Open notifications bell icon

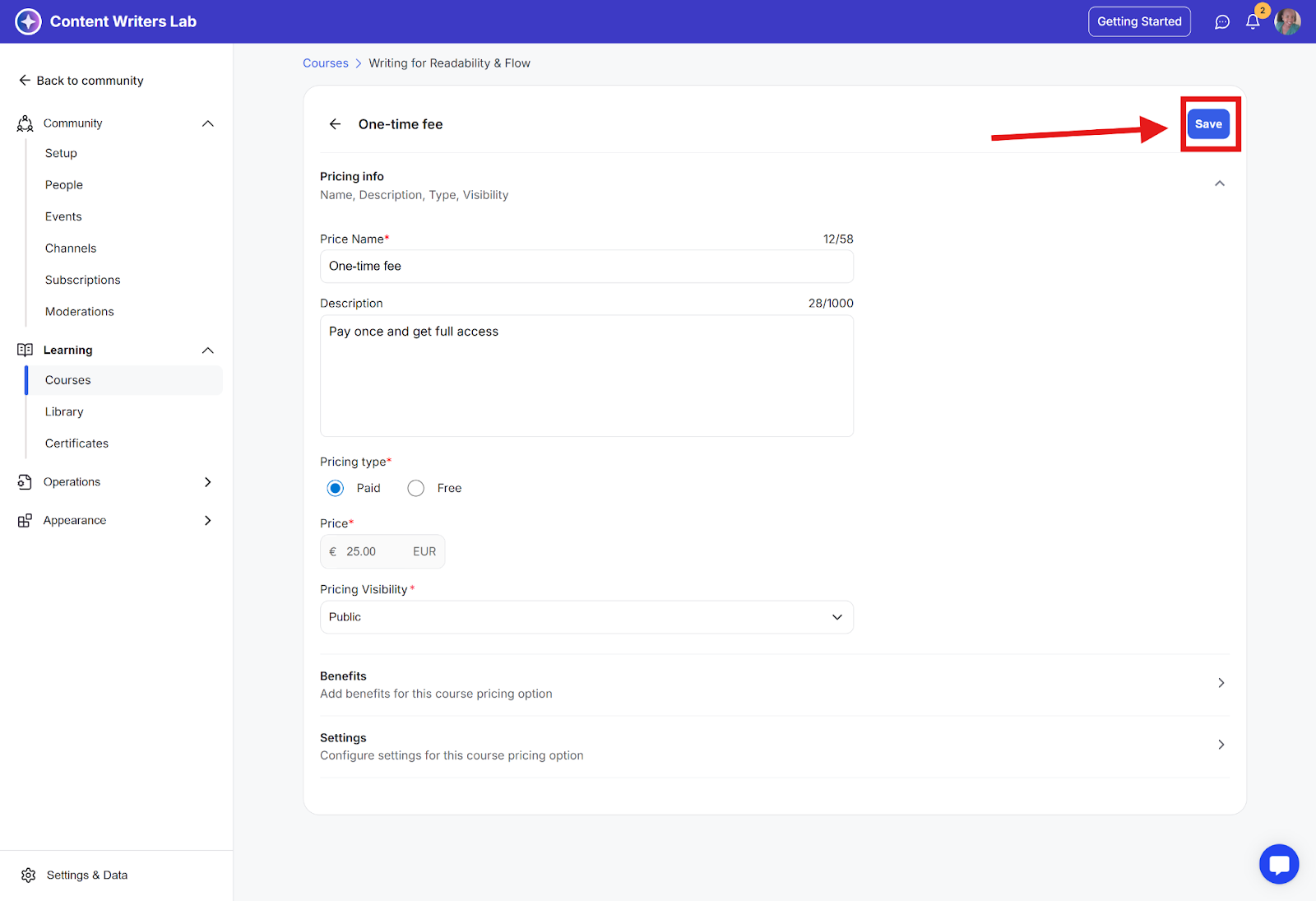tap(1253, 22)
